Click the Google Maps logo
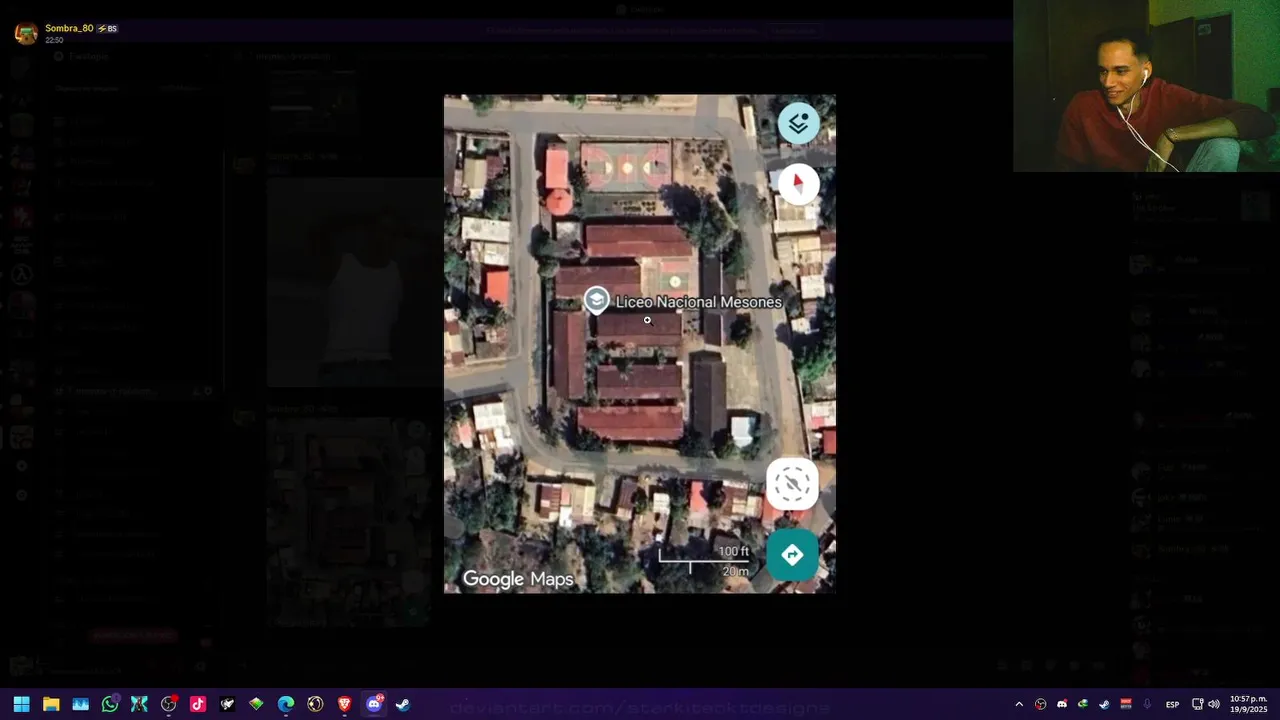 (518, 579)
